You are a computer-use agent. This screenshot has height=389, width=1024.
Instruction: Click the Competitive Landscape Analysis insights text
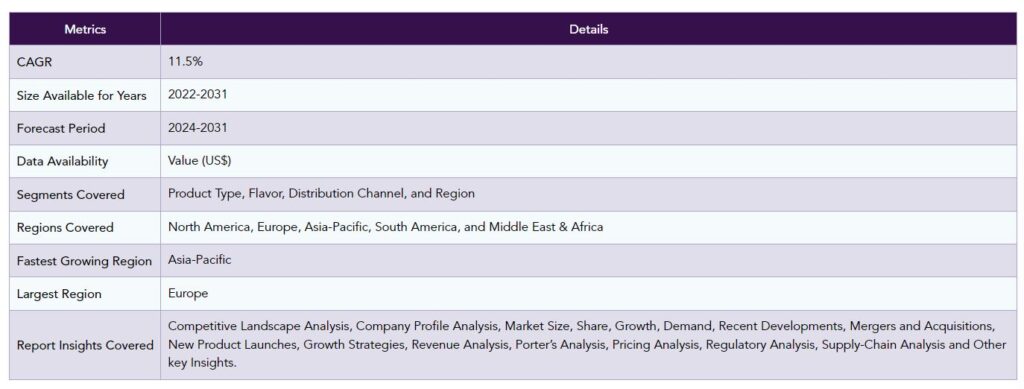pyautogui.click(x=587, y=345)
